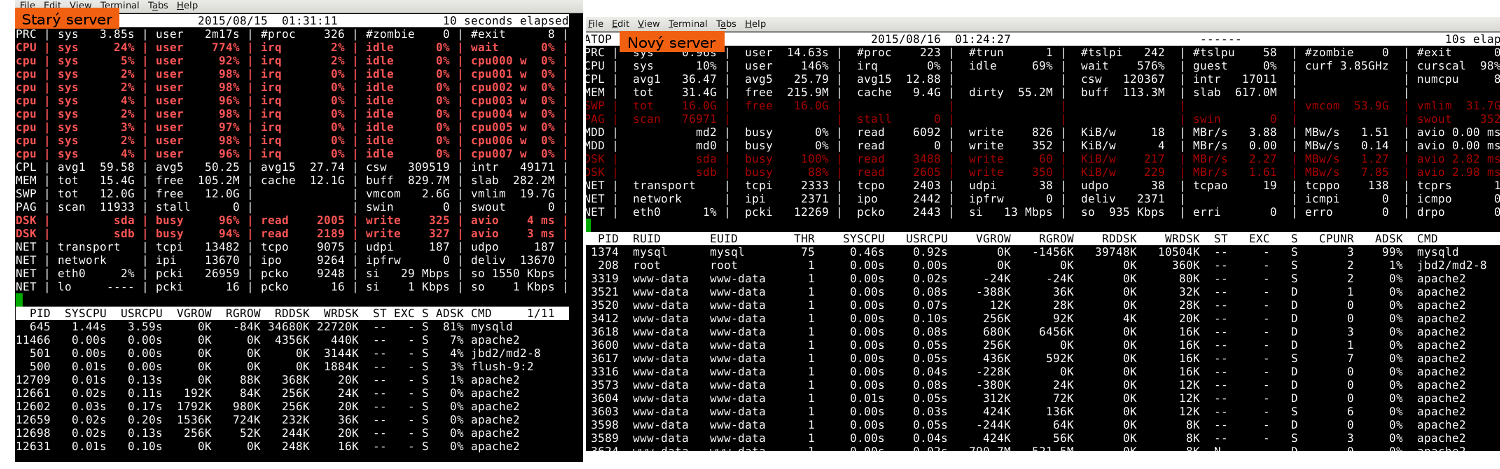
Task: Click EUID column header in Nový server process list
Action: 724,240
